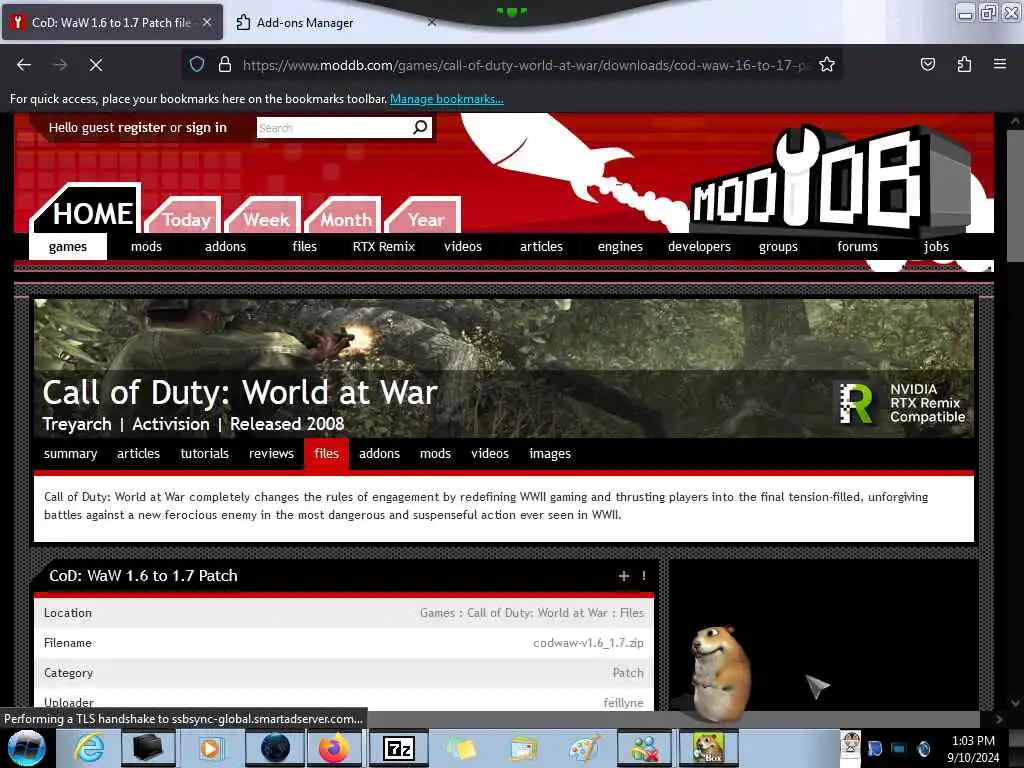Close the CoD: WaW Patch tab
1024x768 pixels.
coord(207,22)
